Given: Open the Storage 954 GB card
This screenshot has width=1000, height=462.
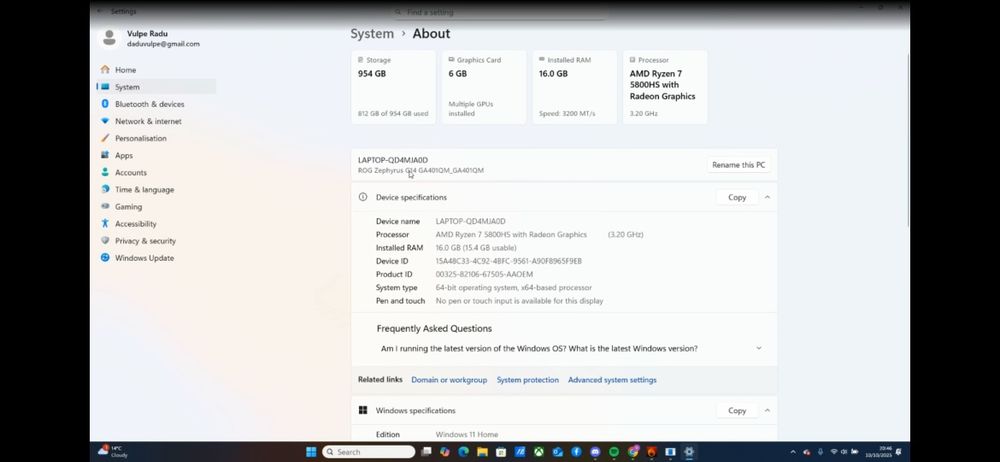Looking at the screenshot, I should point(393,87).
